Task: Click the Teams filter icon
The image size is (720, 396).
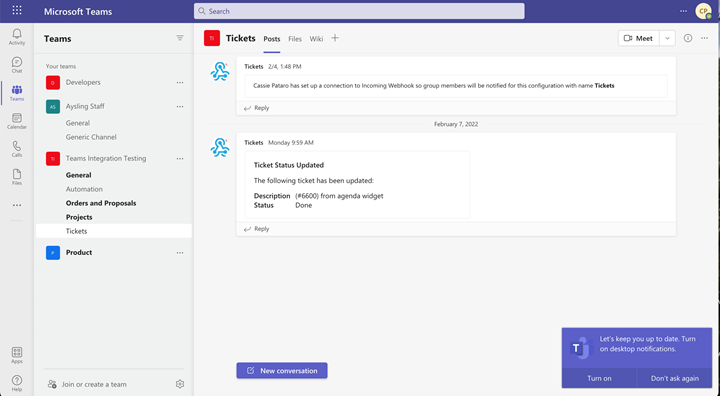Action: click(180, 38)
